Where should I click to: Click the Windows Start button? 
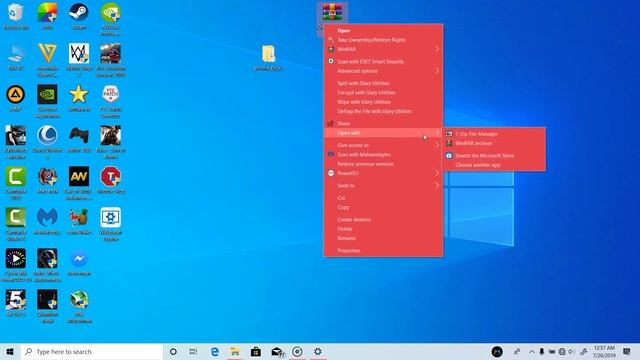10,351
